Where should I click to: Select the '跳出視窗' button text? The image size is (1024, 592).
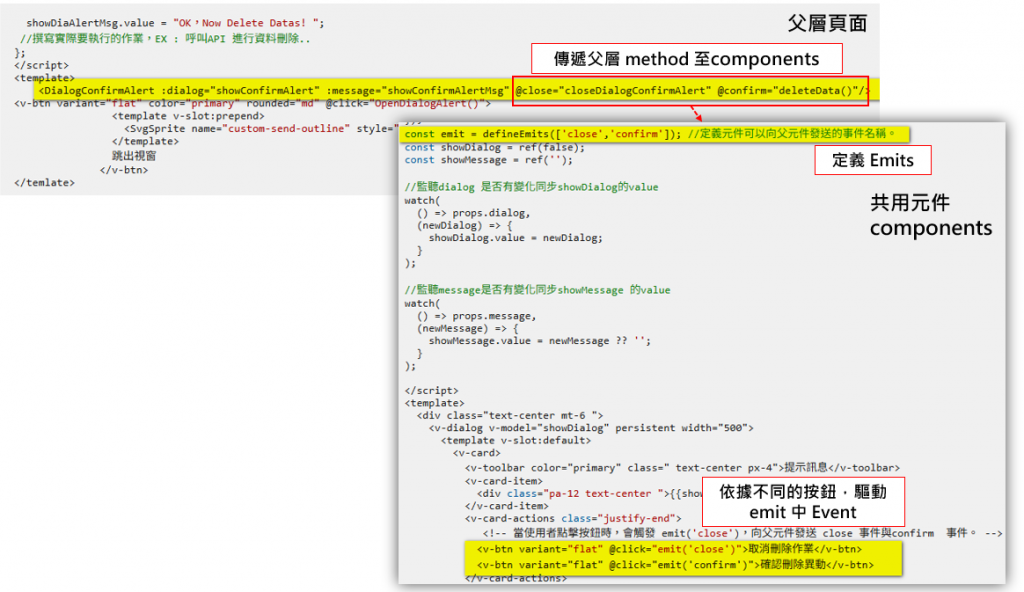click(x=134, y=156)
